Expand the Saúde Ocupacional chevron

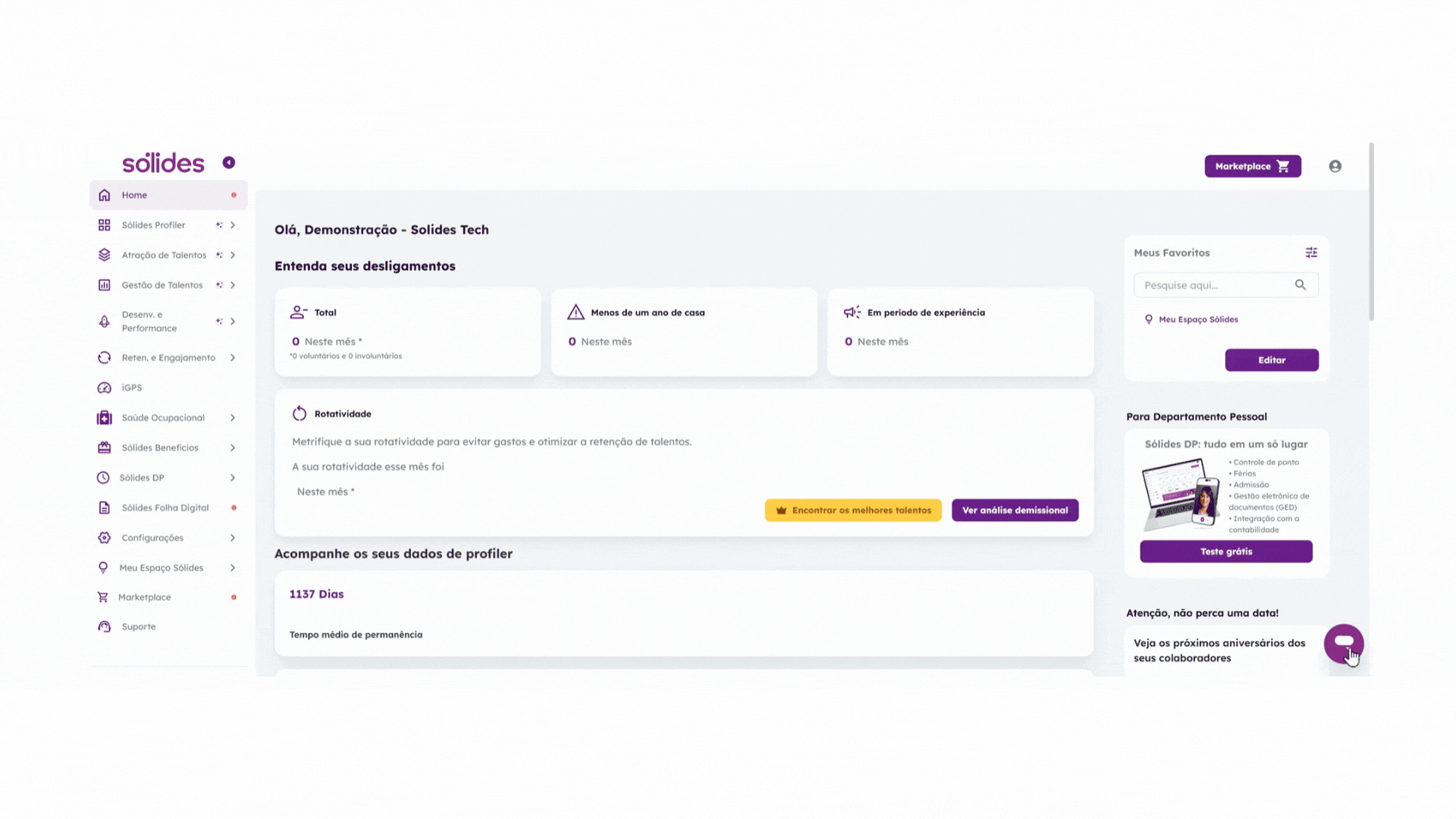[x=233, y=418]
